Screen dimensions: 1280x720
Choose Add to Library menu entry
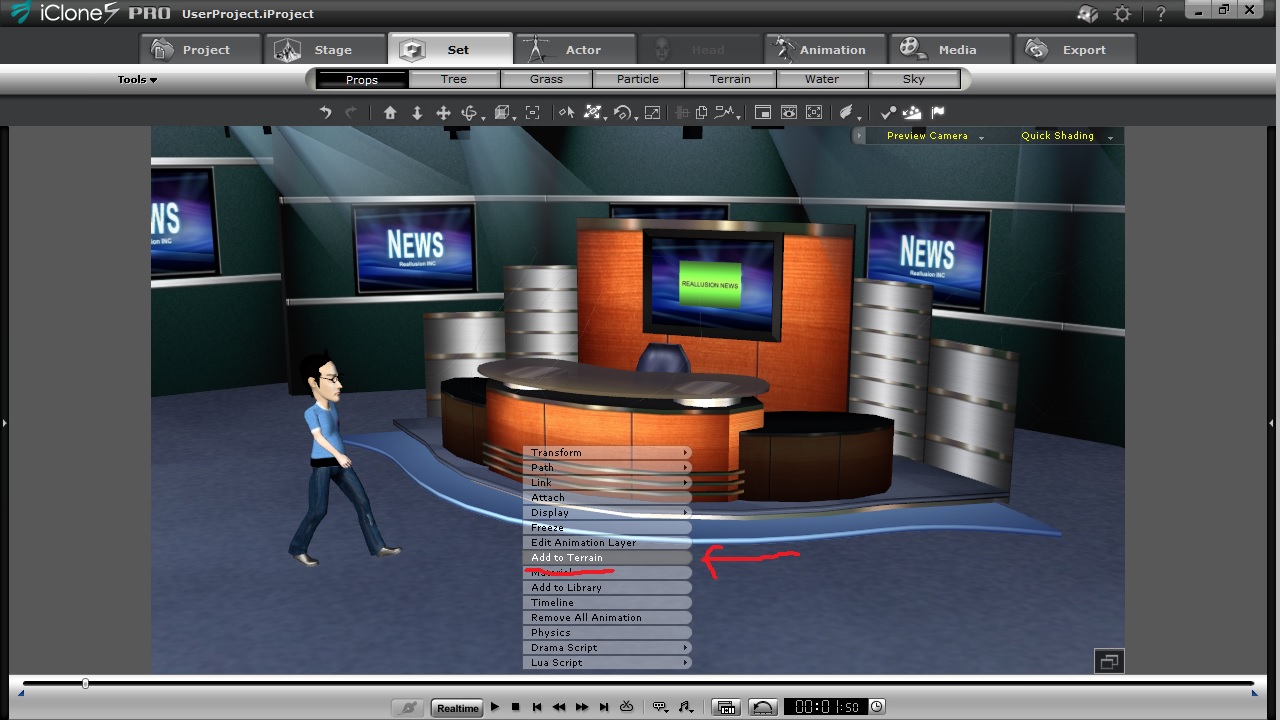click(x=607, y=588)
